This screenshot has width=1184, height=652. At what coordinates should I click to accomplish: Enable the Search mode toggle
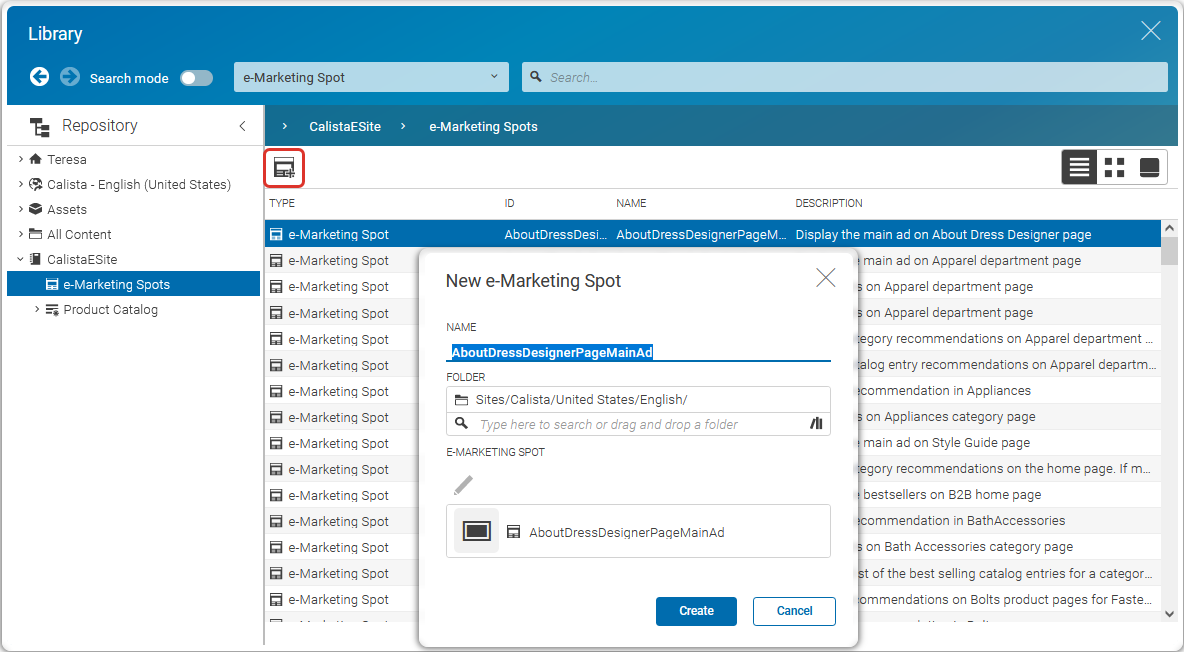click(x=196, y=77)
